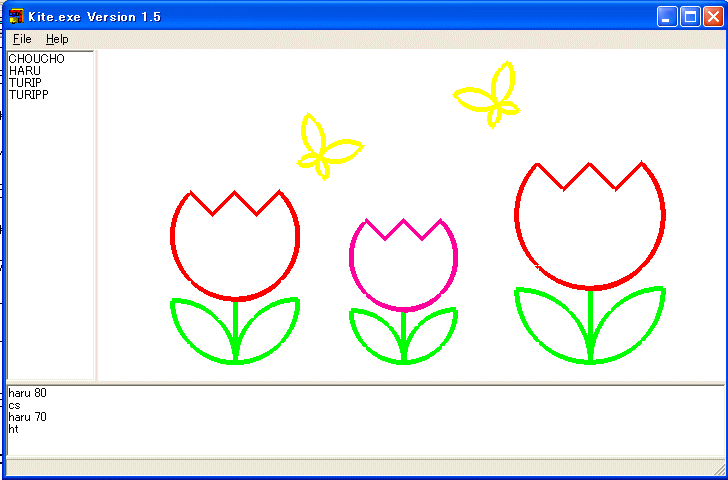Click the 'cs' command line
The width and height of the screenshot is (728, 480).
pyautogui.click(x=14, y=405)
